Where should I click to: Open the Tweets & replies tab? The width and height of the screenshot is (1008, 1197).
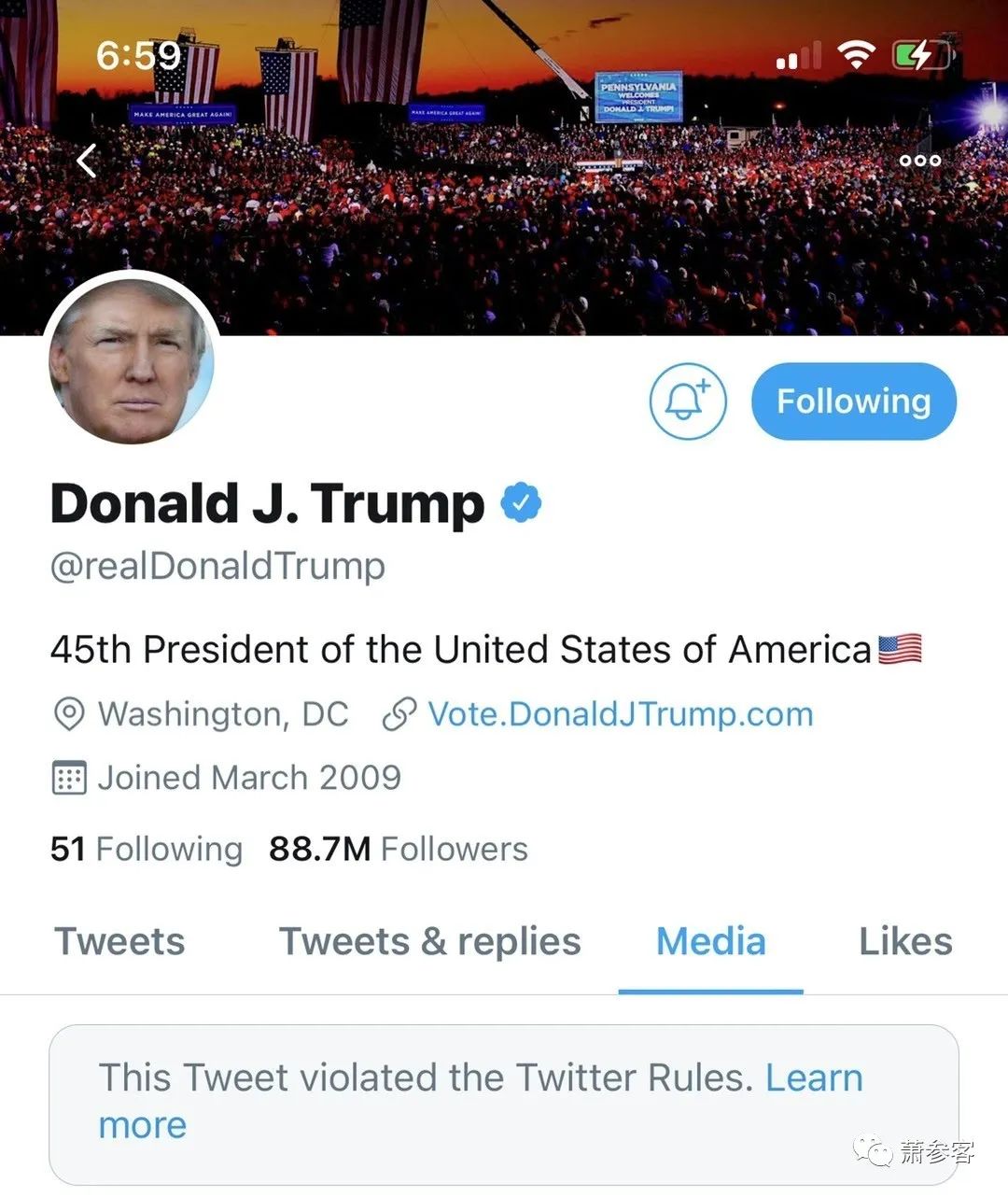click(x=430, y=941)
